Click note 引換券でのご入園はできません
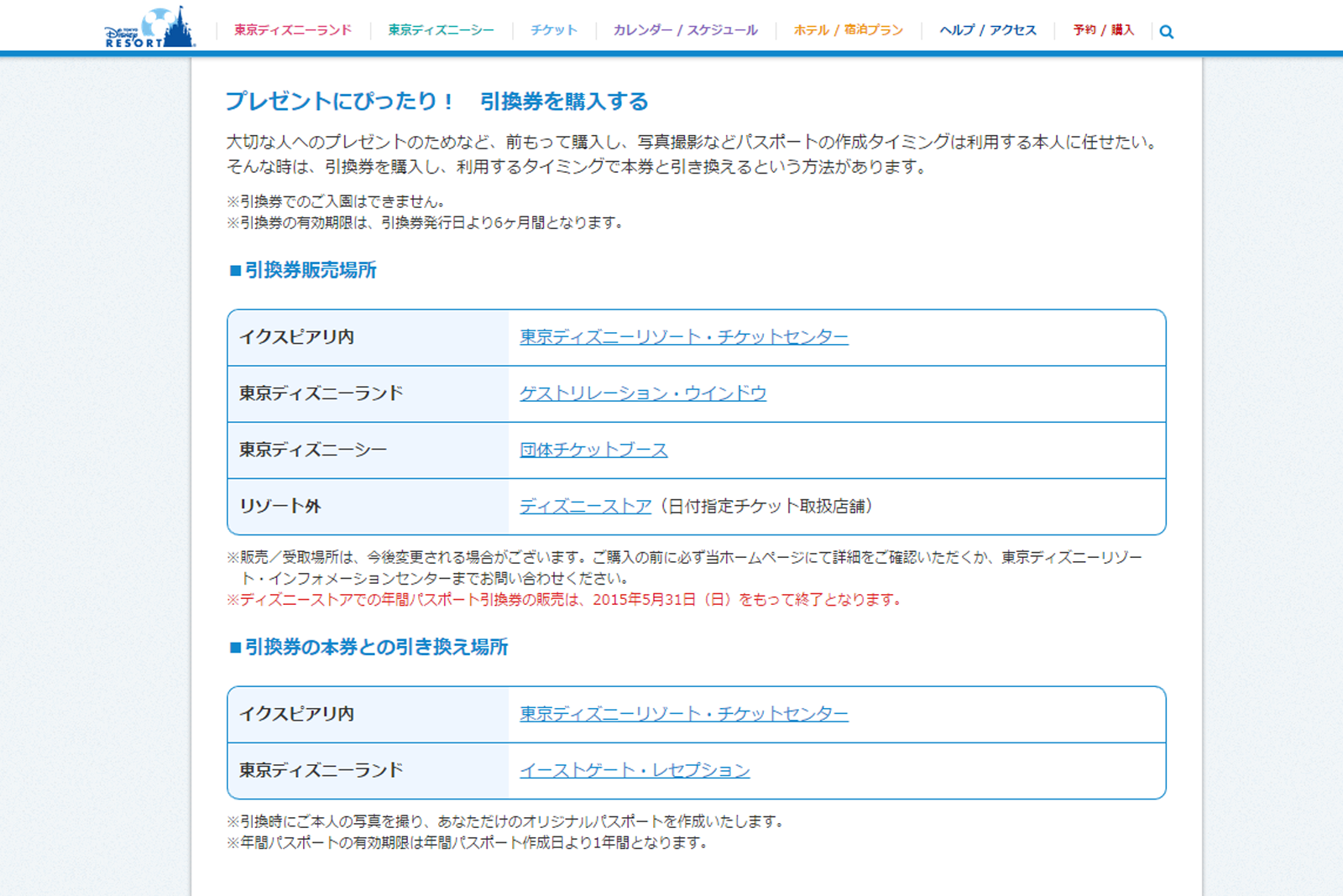The width and height of the screenshot is (1343, 896). click(x=336, y=202)
